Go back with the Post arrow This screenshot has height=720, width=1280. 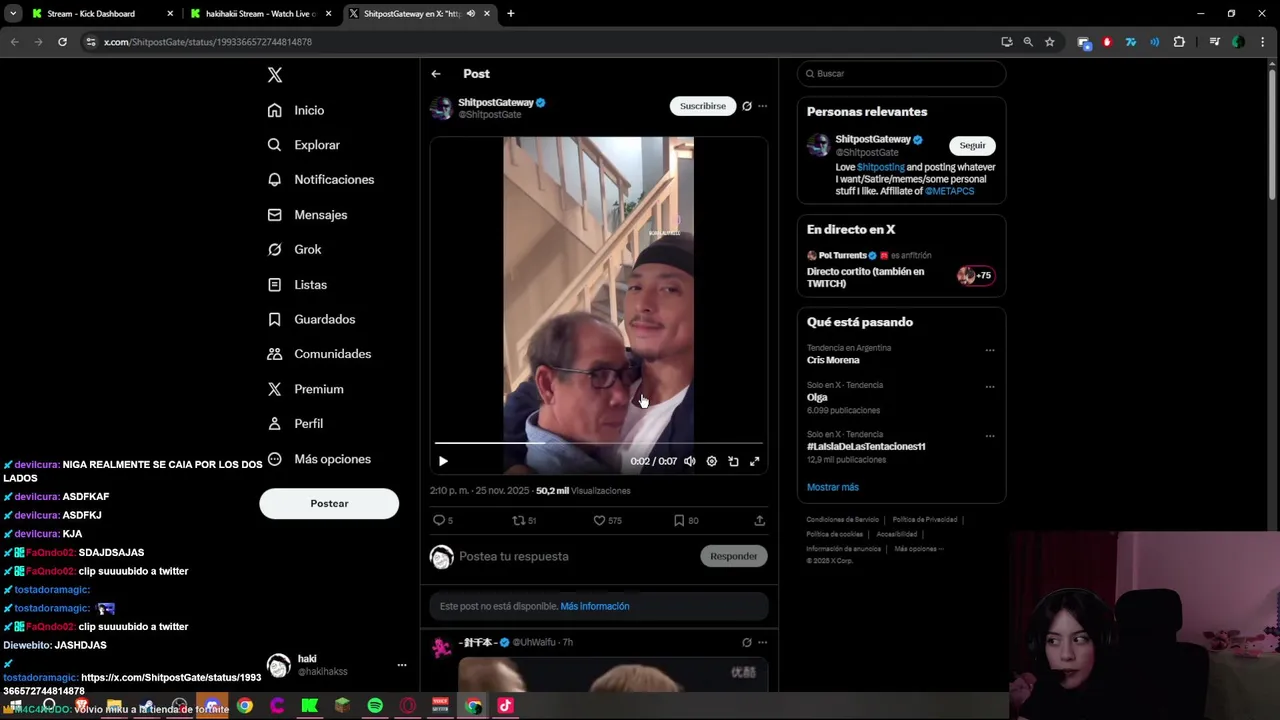(436, 74)
